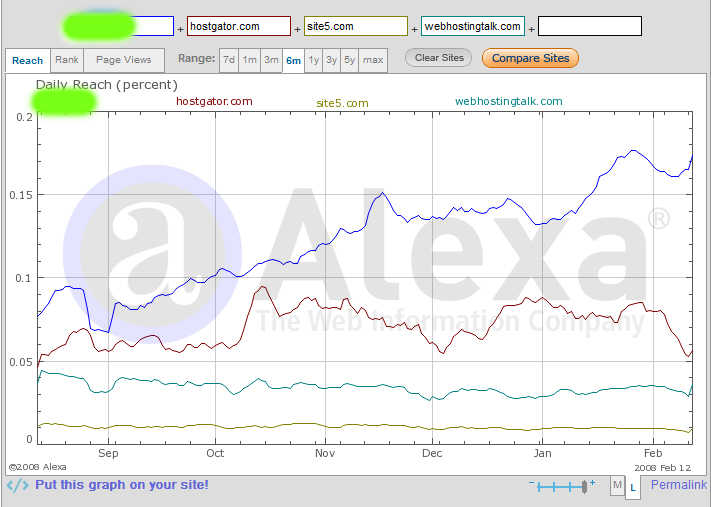Focus the first blurred site field
This screenshot has height=507, width=711.
122,26
